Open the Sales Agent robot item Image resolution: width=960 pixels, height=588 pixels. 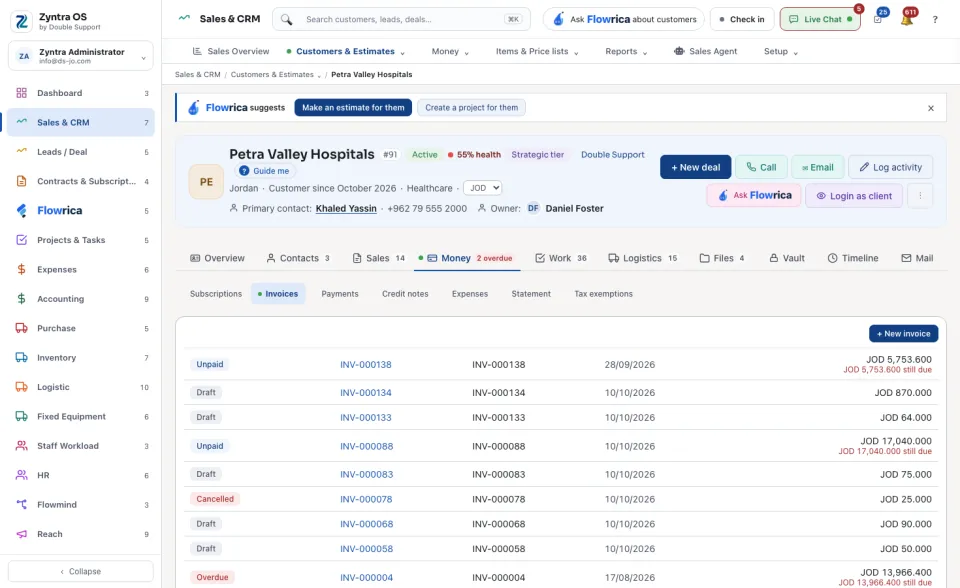[705, 51]
